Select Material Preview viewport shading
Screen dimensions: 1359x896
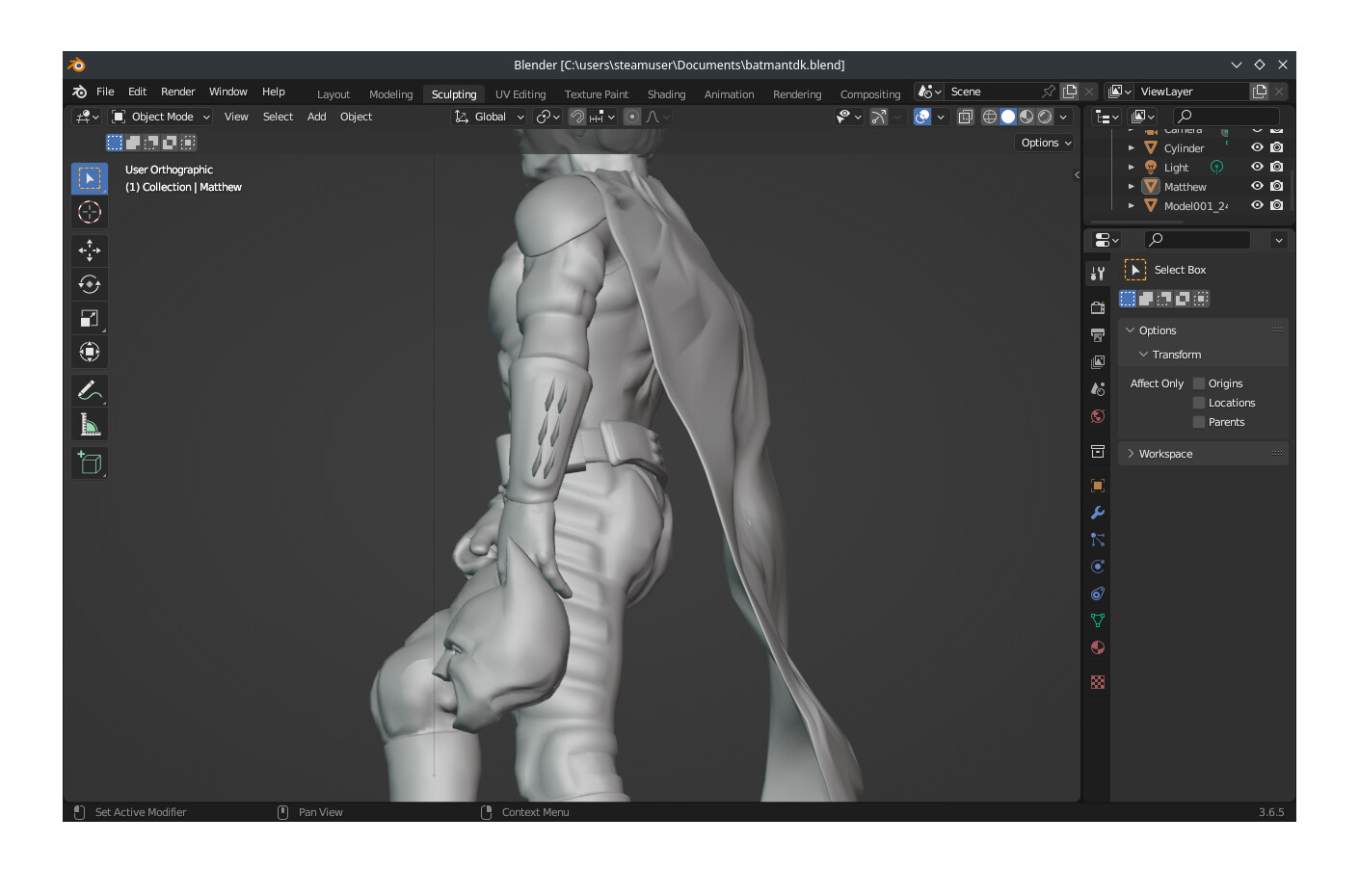point(1026,117)
